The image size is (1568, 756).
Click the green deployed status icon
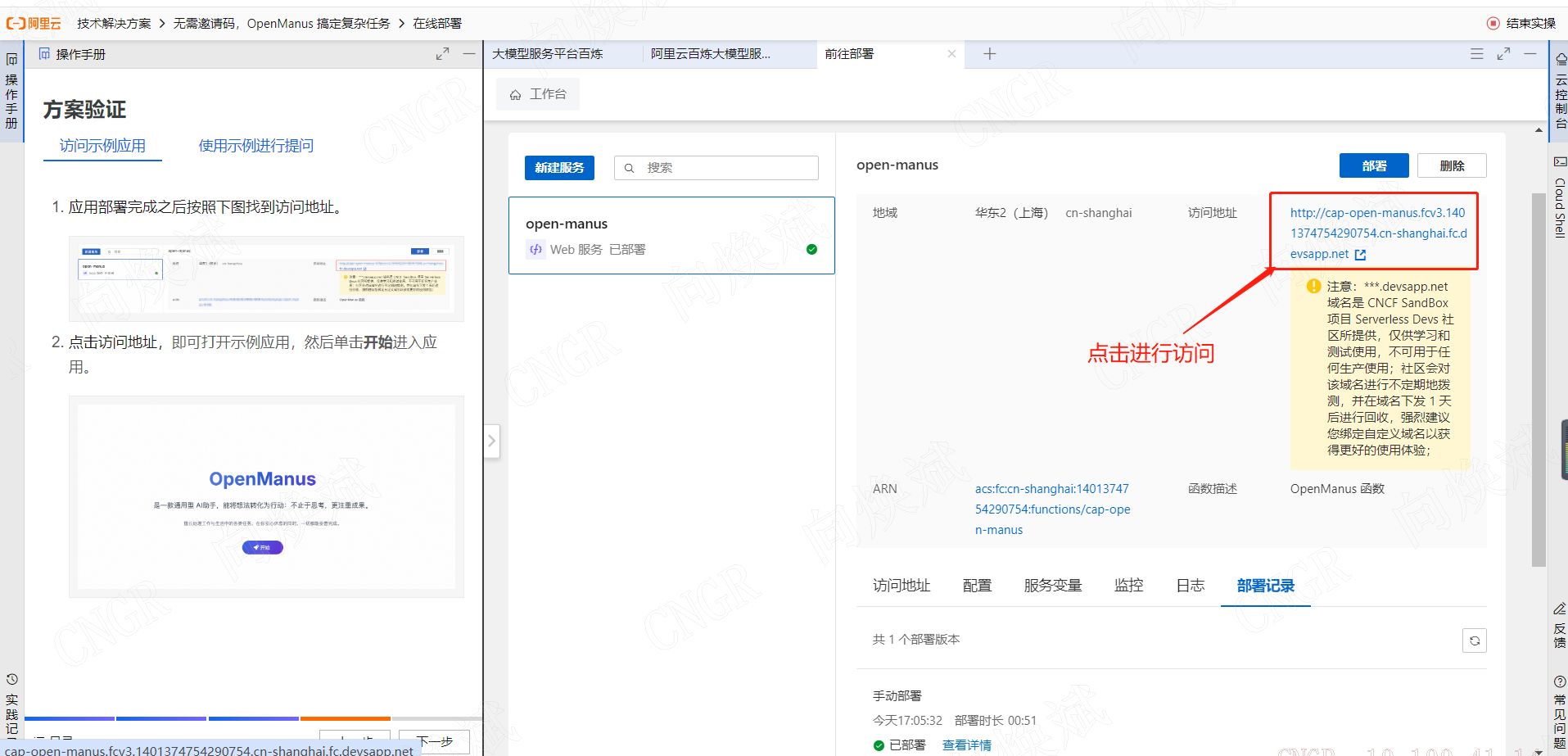[811, 249]
